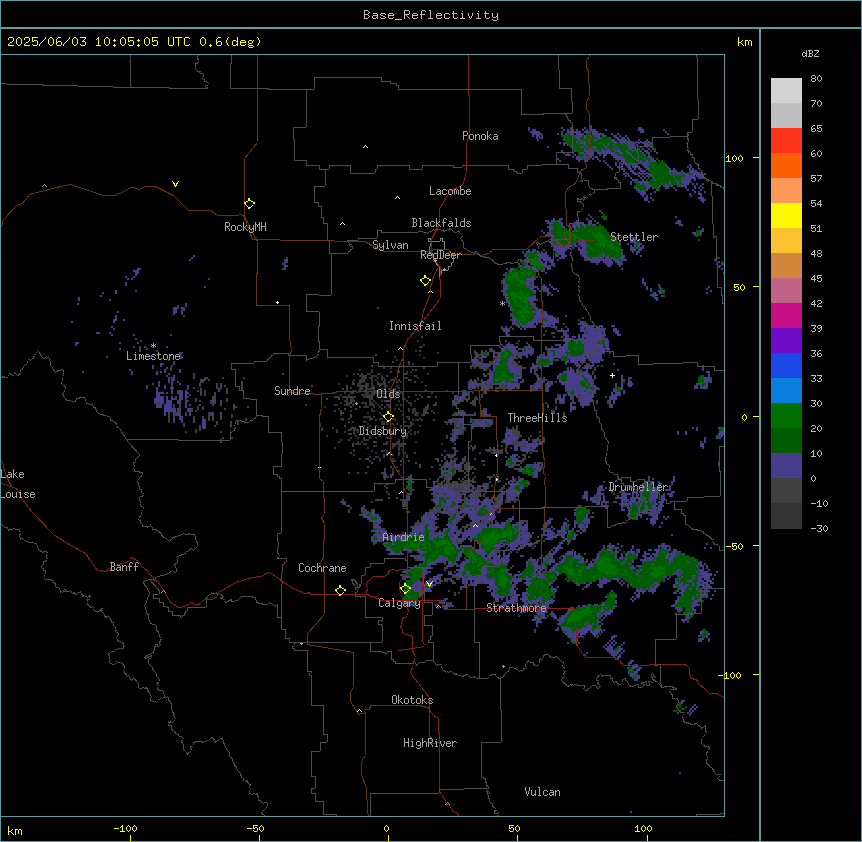The height and width of the screenshot is (842, 862).
Task: Click the yellow diamond marker near Olds
Action: pyautogui.click(x=388, y=417)
